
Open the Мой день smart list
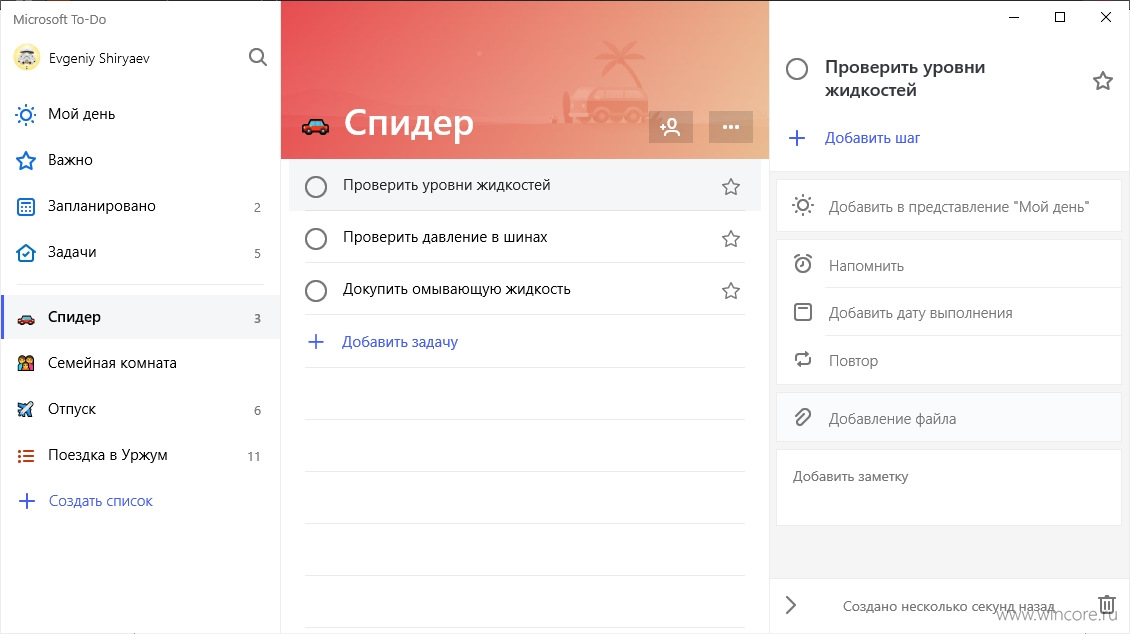[x=140, y=114]
